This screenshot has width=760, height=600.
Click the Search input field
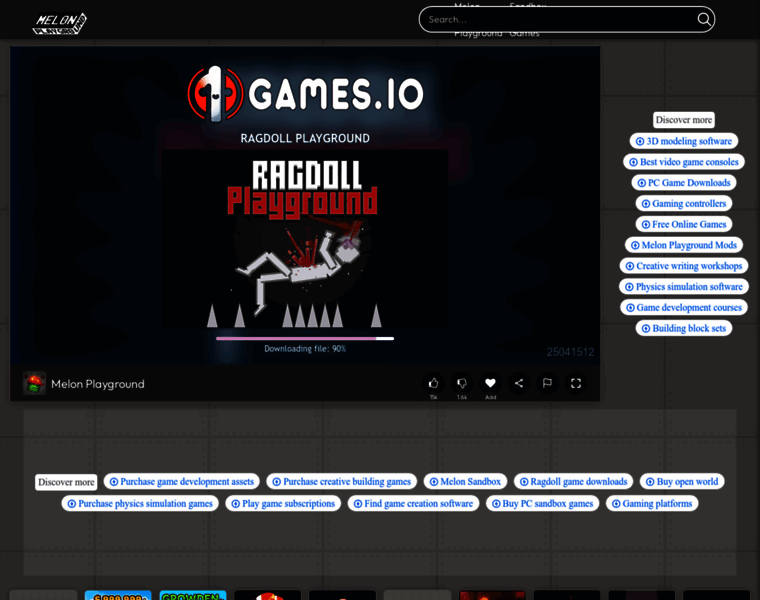pyautogui.click(x=566, y=19)
